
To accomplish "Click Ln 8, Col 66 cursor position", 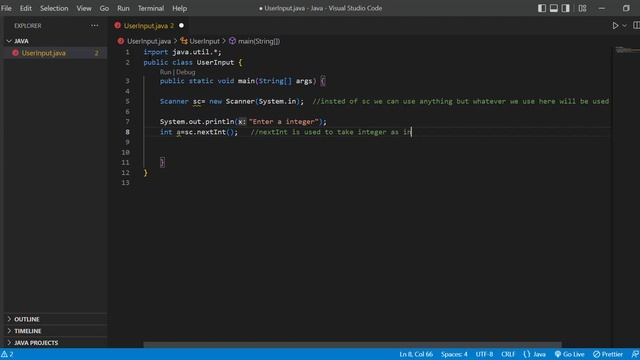I will point(416,354).
